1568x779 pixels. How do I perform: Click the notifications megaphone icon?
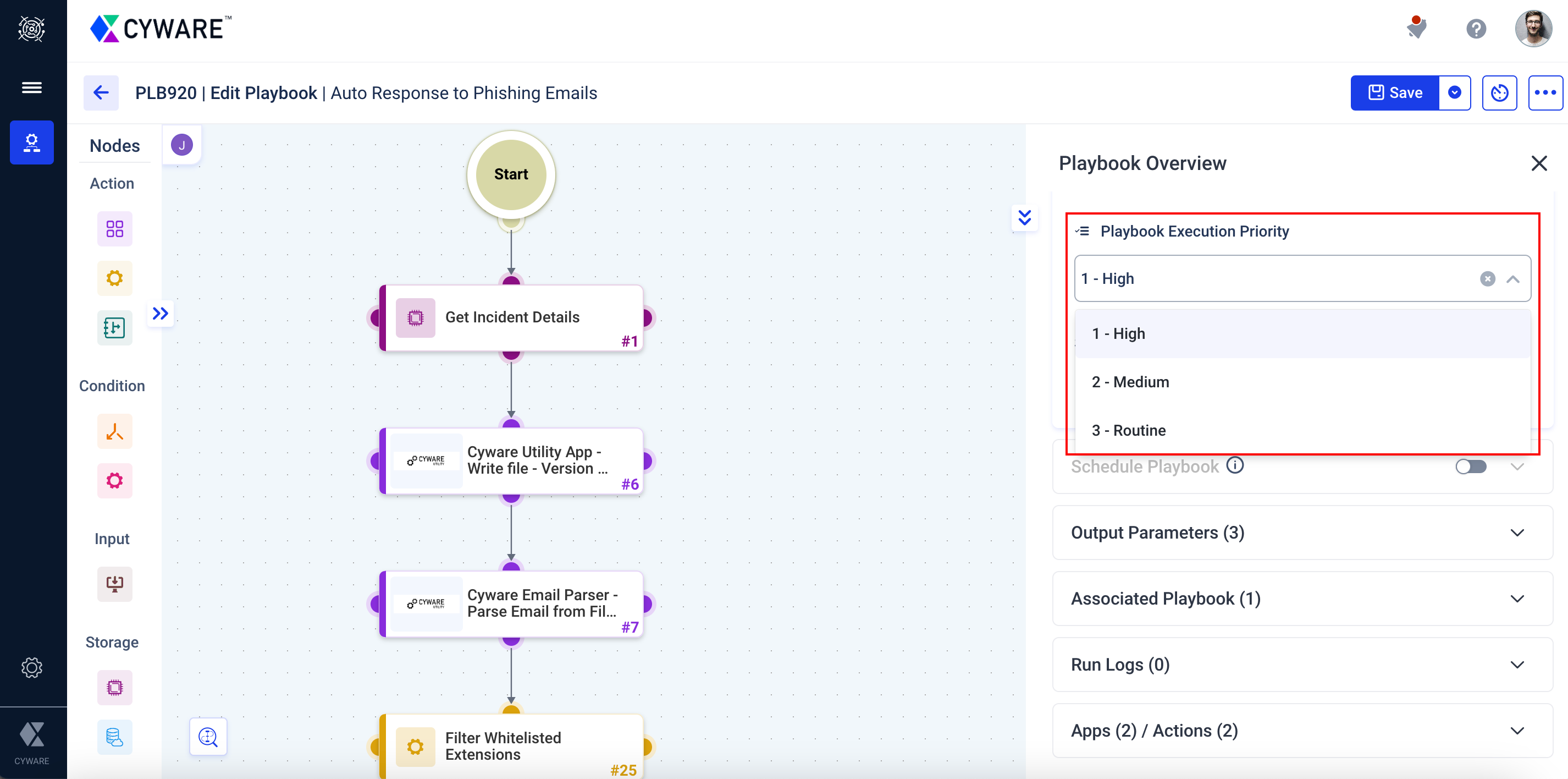click(x=1416, y=28)
